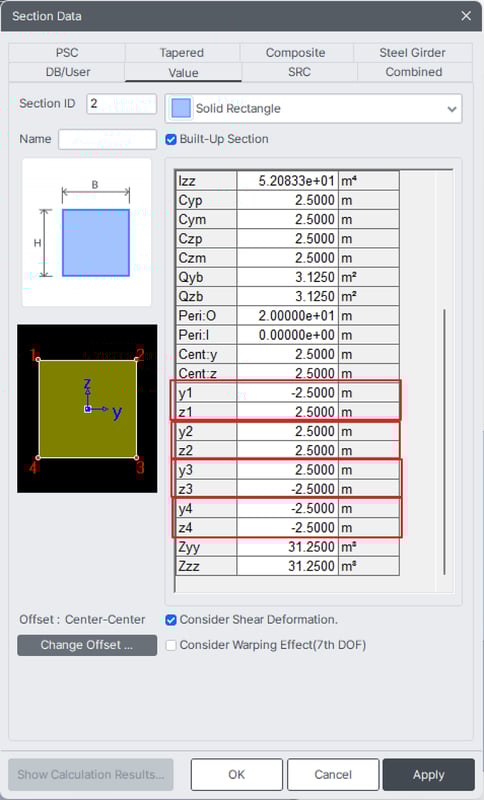Image resolution: width=484 pixels, height=800 pixels.
Task: Click the Cancel button
Action: click(333, 774)
